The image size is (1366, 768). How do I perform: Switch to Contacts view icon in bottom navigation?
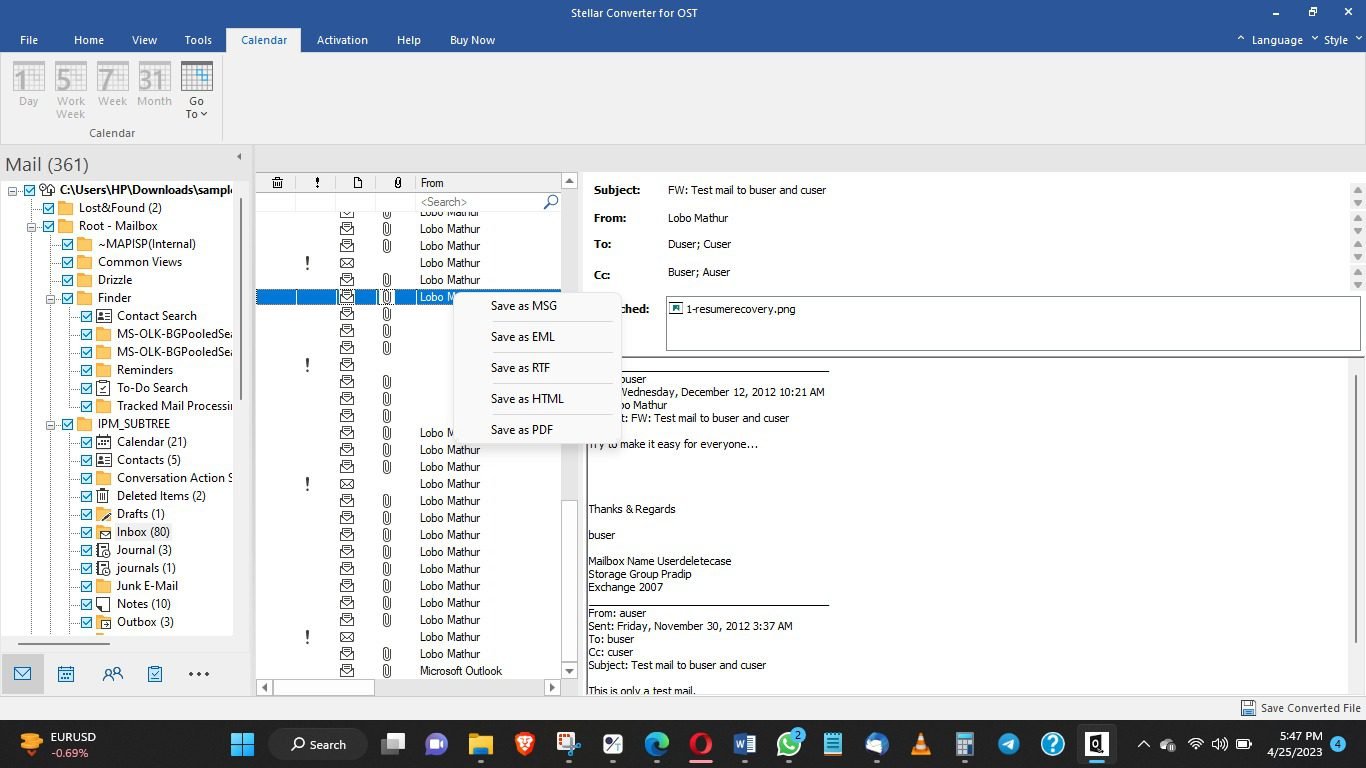click(x=112, y=674)
